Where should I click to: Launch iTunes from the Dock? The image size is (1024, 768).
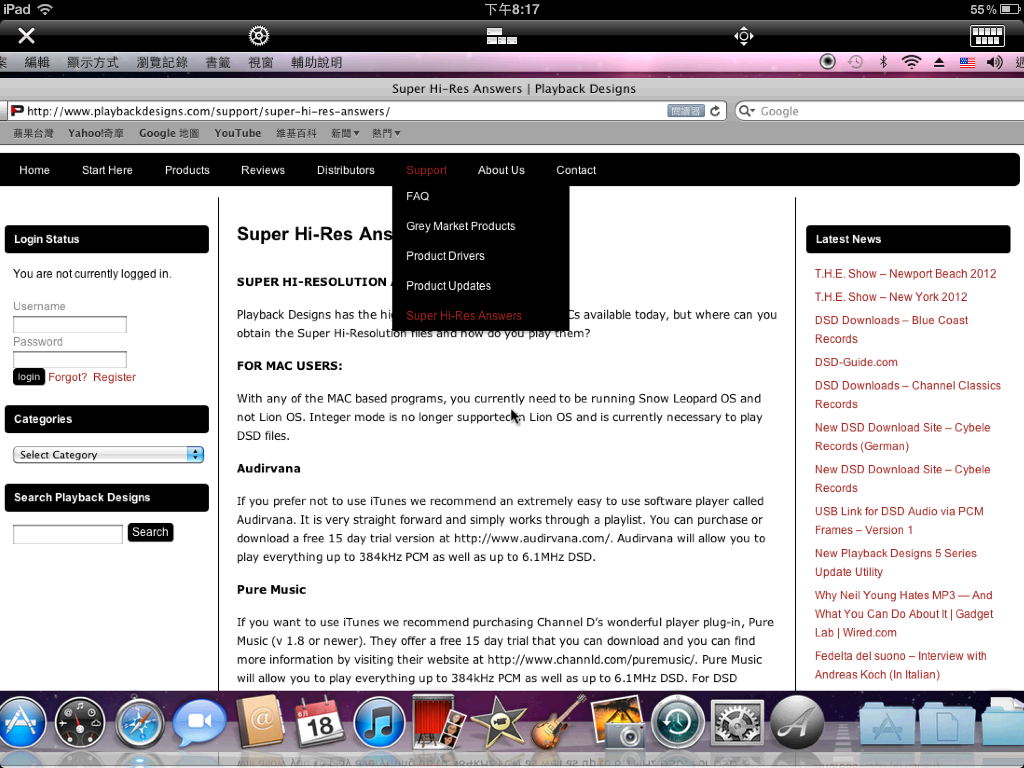coord(379,723)
